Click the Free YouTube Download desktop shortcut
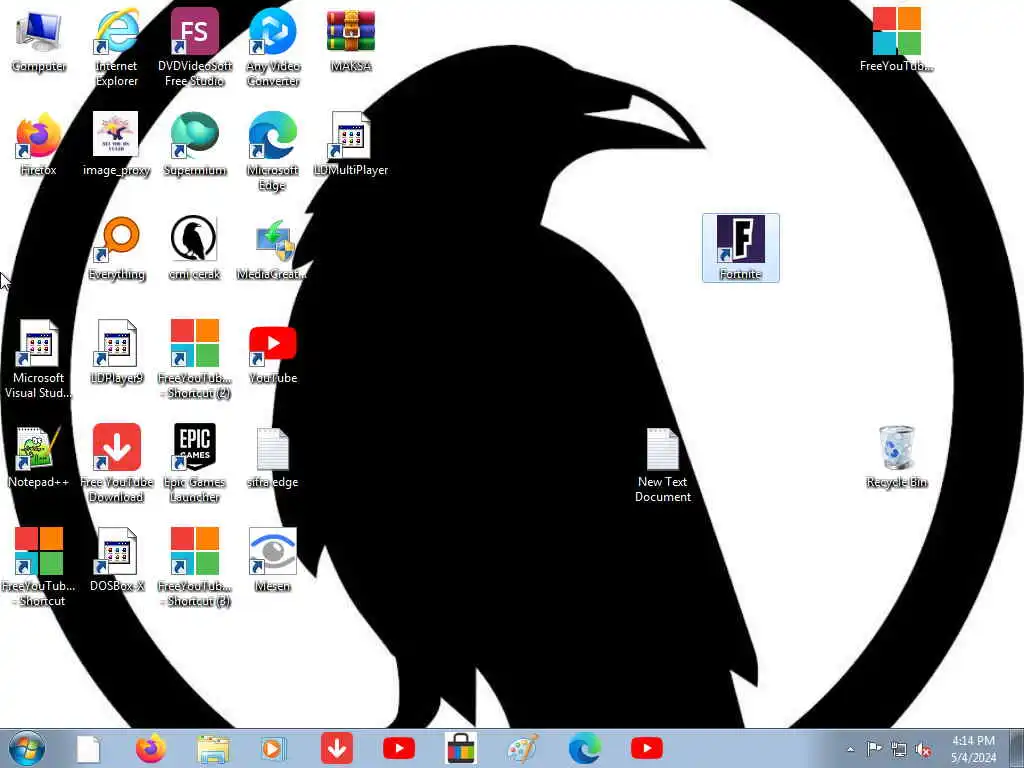This screenshot has height=768, width=1024. pyautogui.click(x=117, y=463)
